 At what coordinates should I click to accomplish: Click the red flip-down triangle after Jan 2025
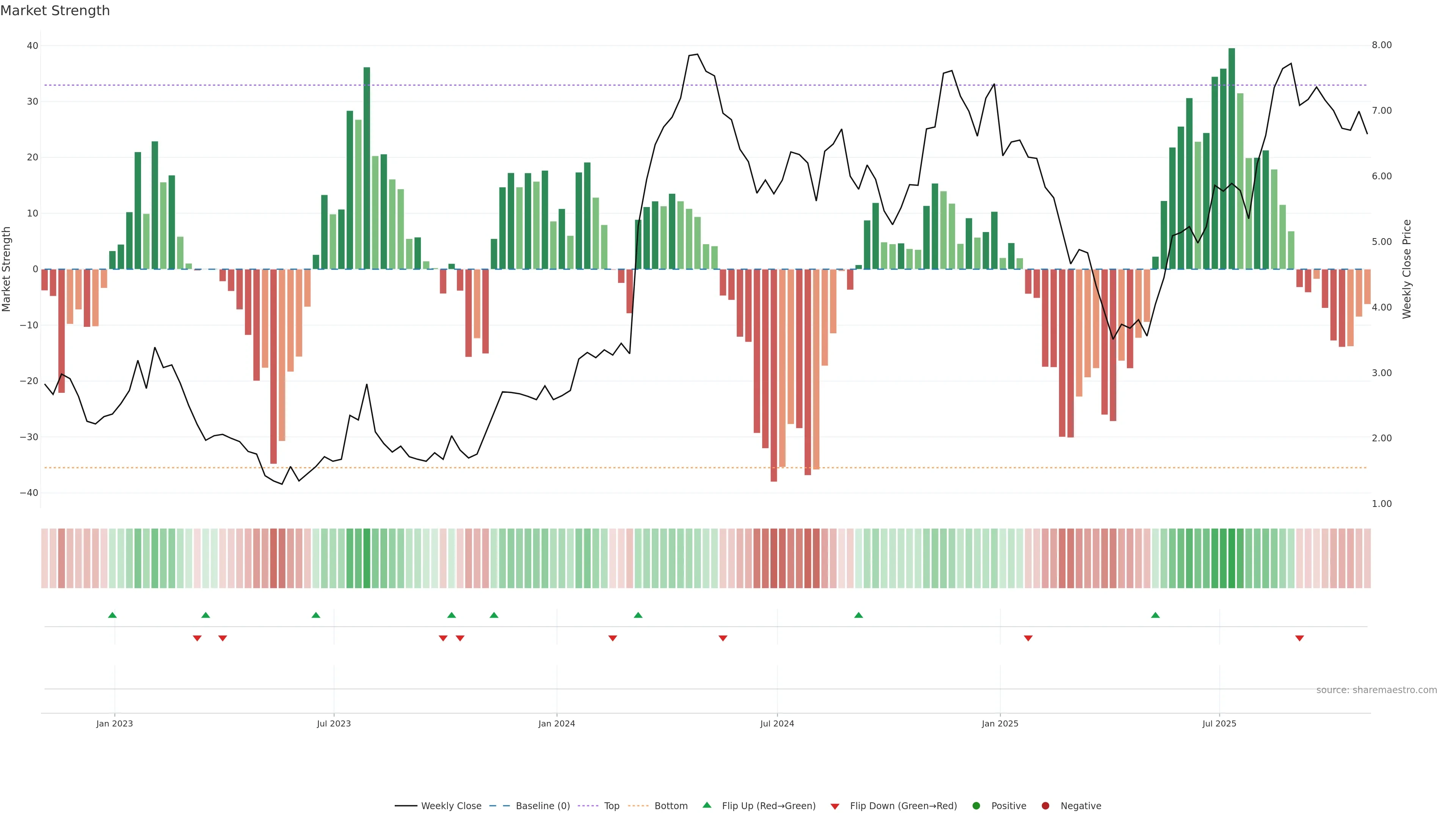click(1028, 638)
